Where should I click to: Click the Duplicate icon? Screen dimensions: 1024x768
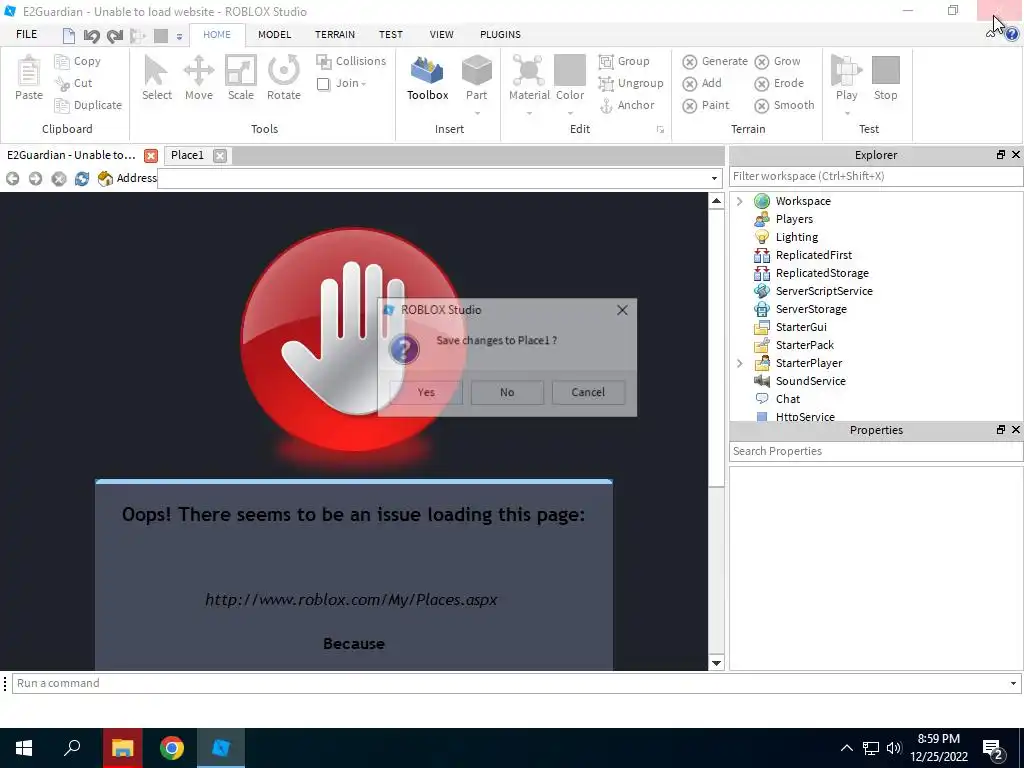pos(62,105)
